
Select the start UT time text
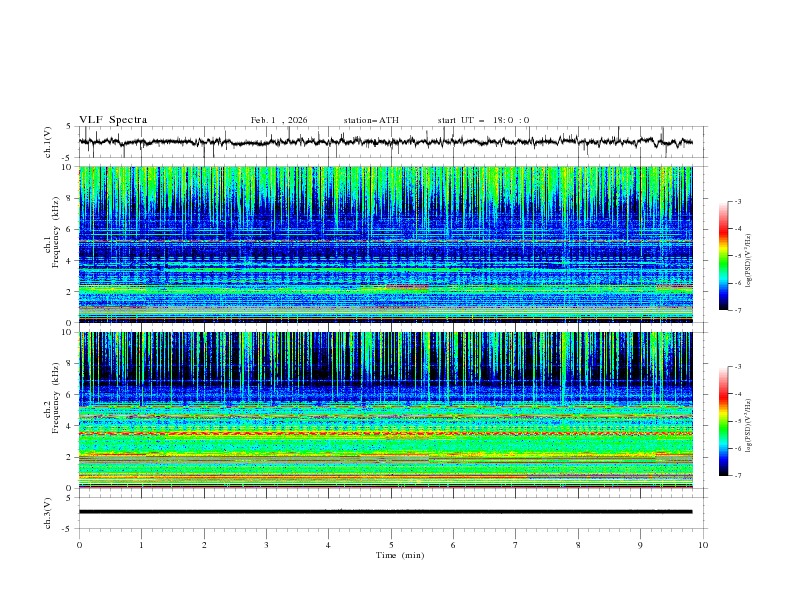[x=483, y=120]
